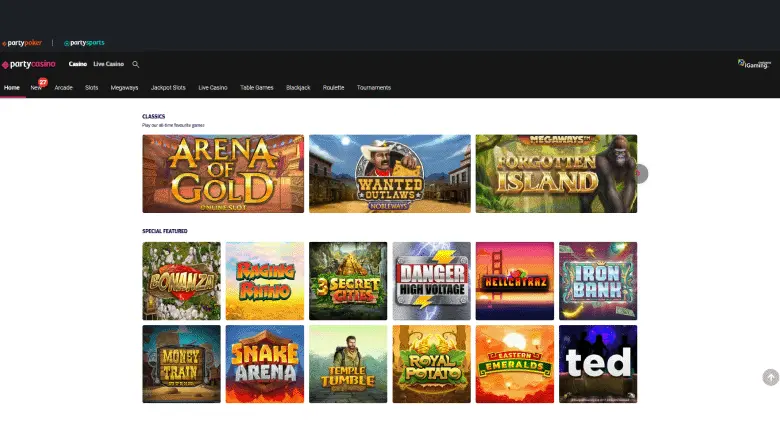Open the partysports site link
780x440 pixels.
85,43
